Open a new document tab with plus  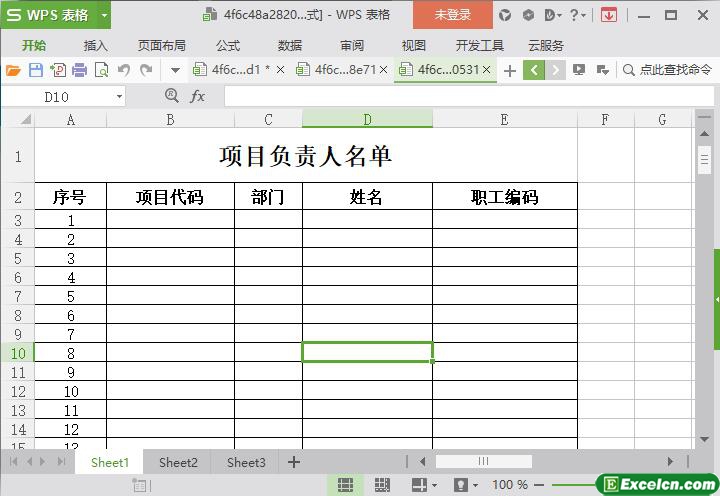(x=510, y=71)
